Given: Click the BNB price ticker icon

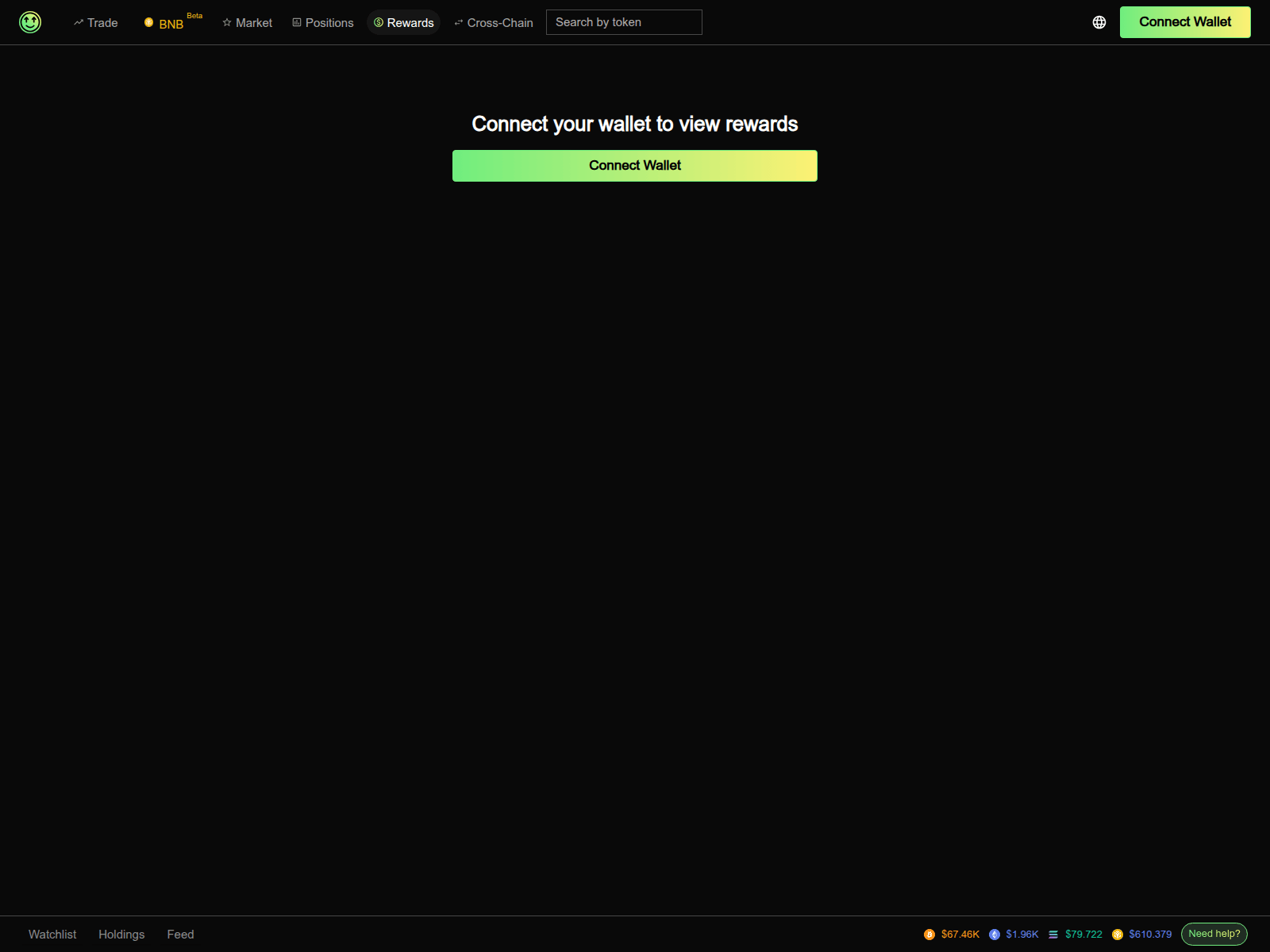Looking at the screenshot, I should pyautogui.click(x=1118, y=935).
